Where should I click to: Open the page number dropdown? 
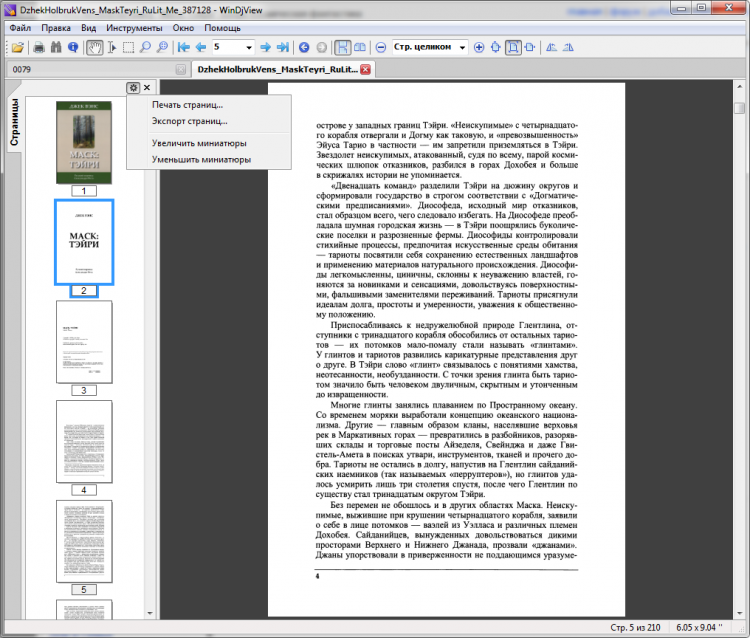(249, 47)
